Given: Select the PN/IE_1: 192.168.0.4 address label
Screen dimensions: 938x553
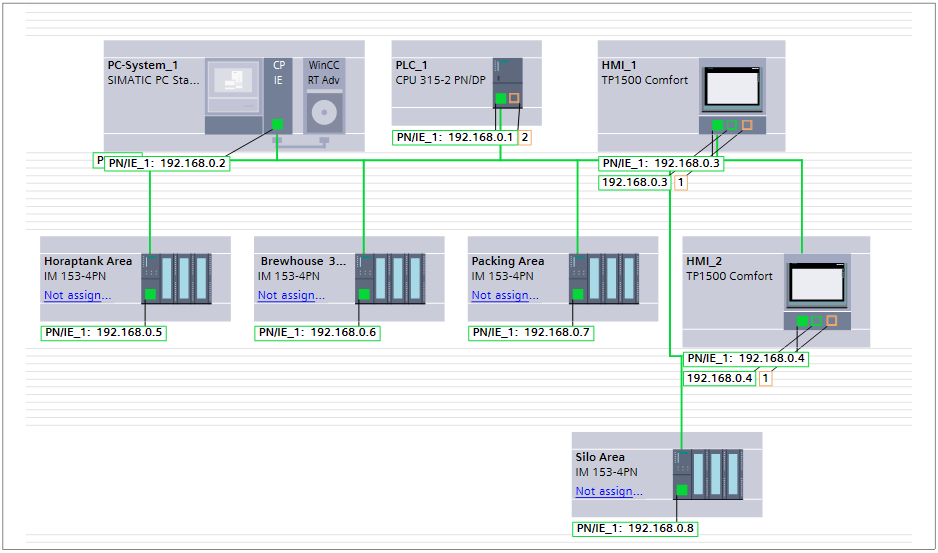Looking at the screenshot, I should 746,358.
